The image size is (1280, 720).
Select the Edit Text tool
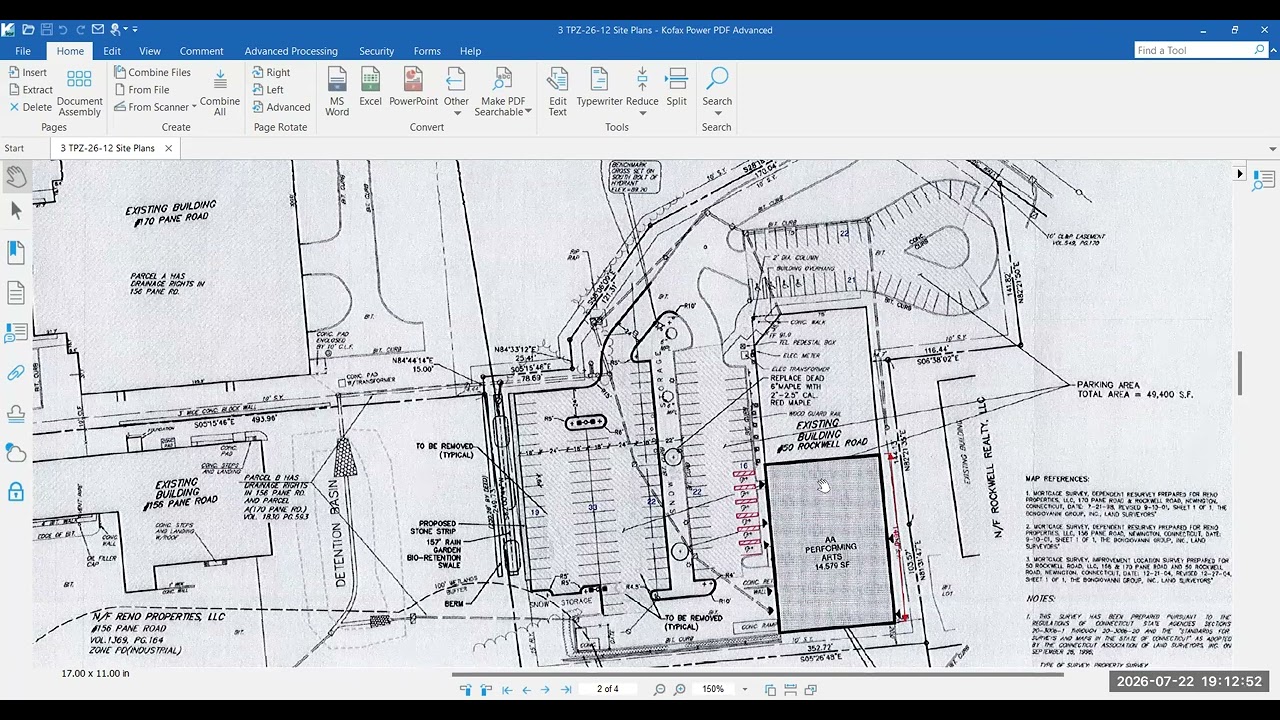coord(558,91)
